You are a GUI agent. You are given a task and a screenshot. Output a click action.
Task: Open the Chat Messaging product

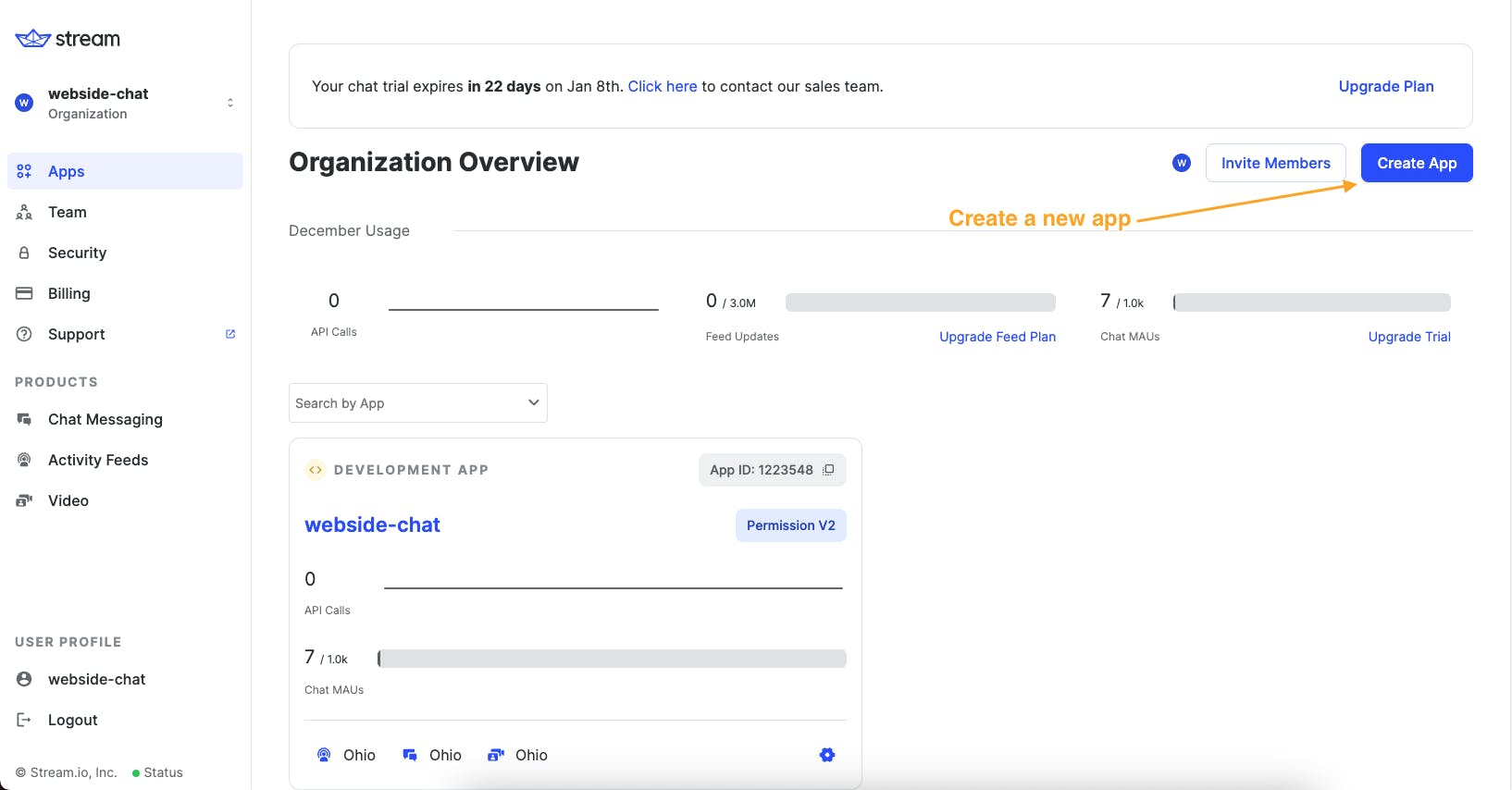point(125,419)
